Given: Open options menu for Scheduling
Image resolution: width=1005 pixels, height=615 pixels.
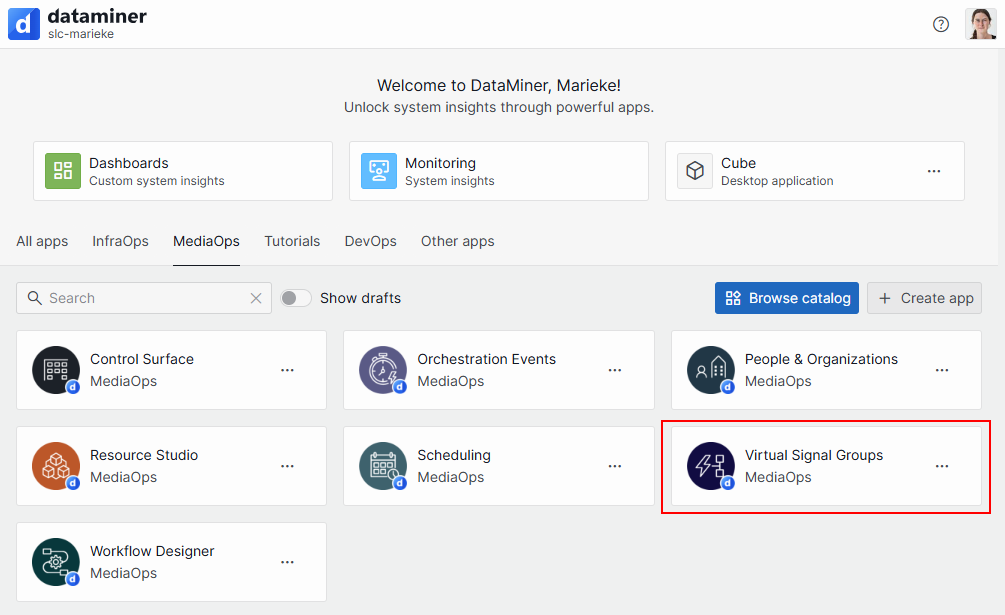Looking at the screenshot, I should (x=614, y=466).
